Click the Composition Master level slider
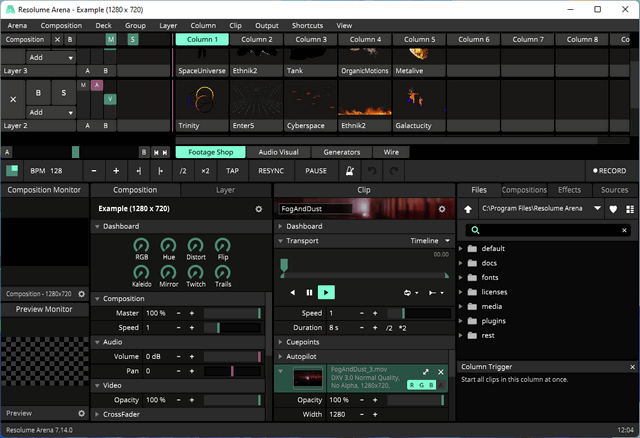 coord(231,313)
